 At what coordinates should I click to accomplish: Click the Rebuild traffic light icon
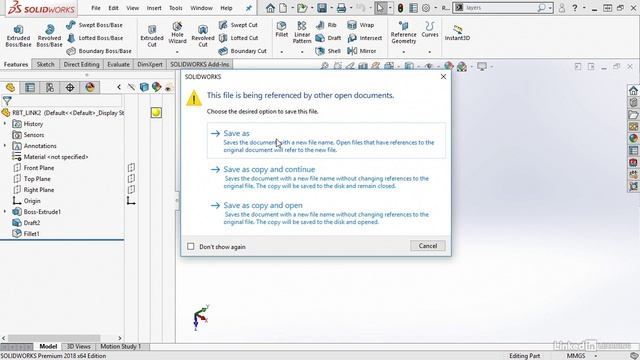click(400, 8)
